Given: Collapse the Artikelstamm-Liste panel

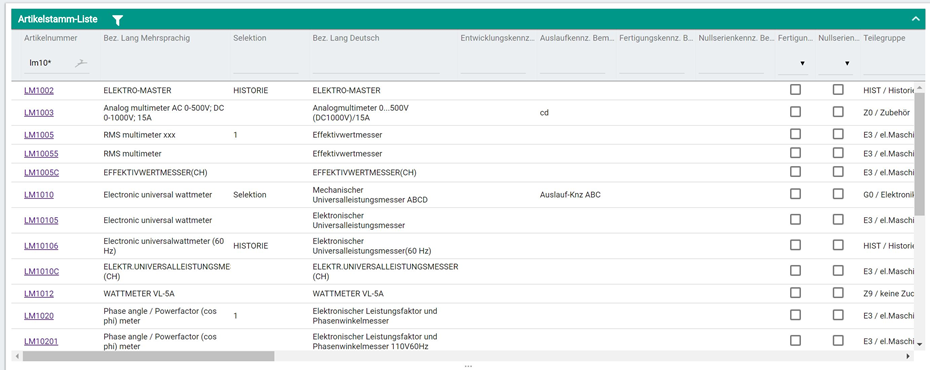Looking at the screenshot, I should tap(915, 19).
